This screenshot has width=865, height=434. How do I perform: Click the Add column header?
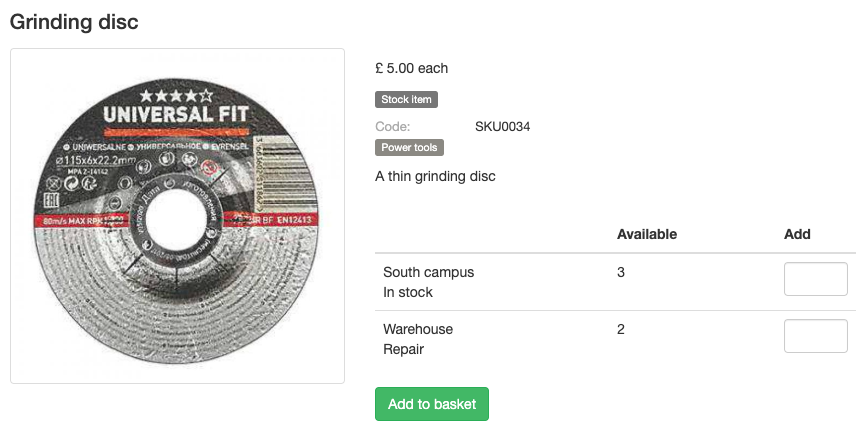797,234
